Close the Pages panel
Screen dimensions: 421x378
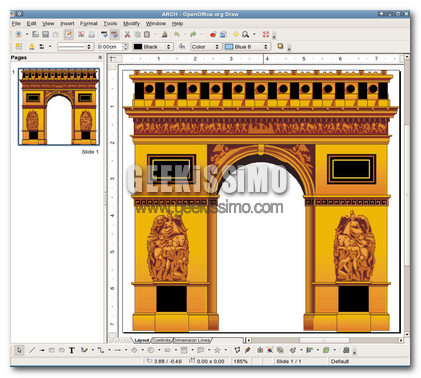click(x=100, y=57)
